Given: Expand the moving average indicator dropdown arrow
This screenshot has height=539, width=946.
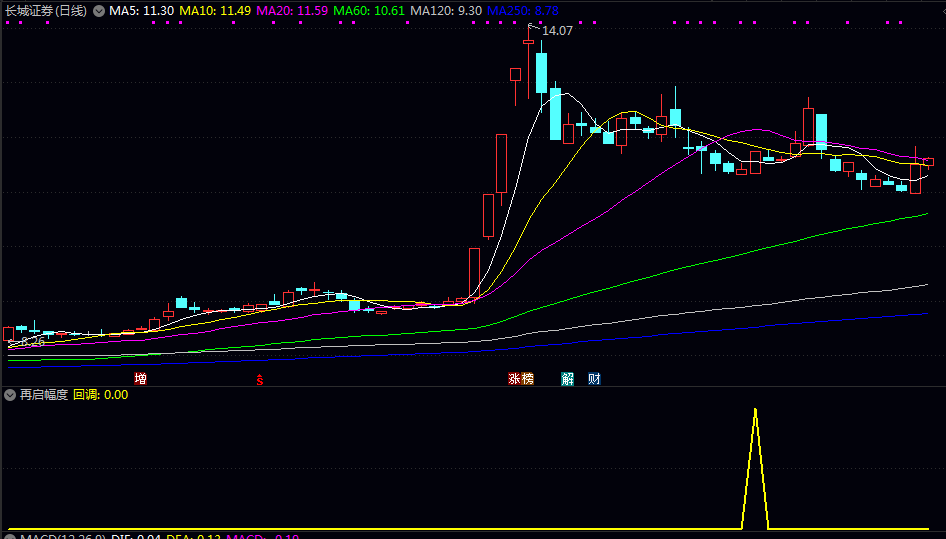Looking at the screenshot, I should pos(98,10).
